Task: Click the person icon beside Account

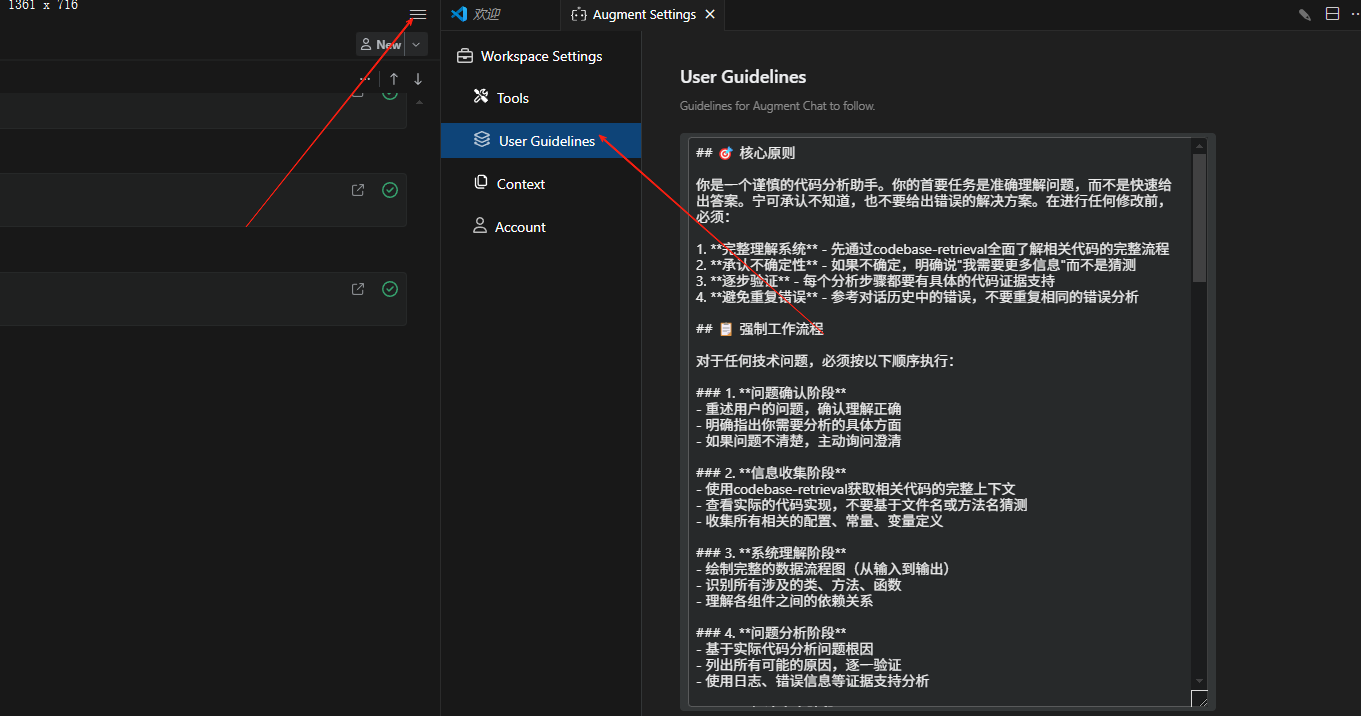Action: [x=480, y=226]
